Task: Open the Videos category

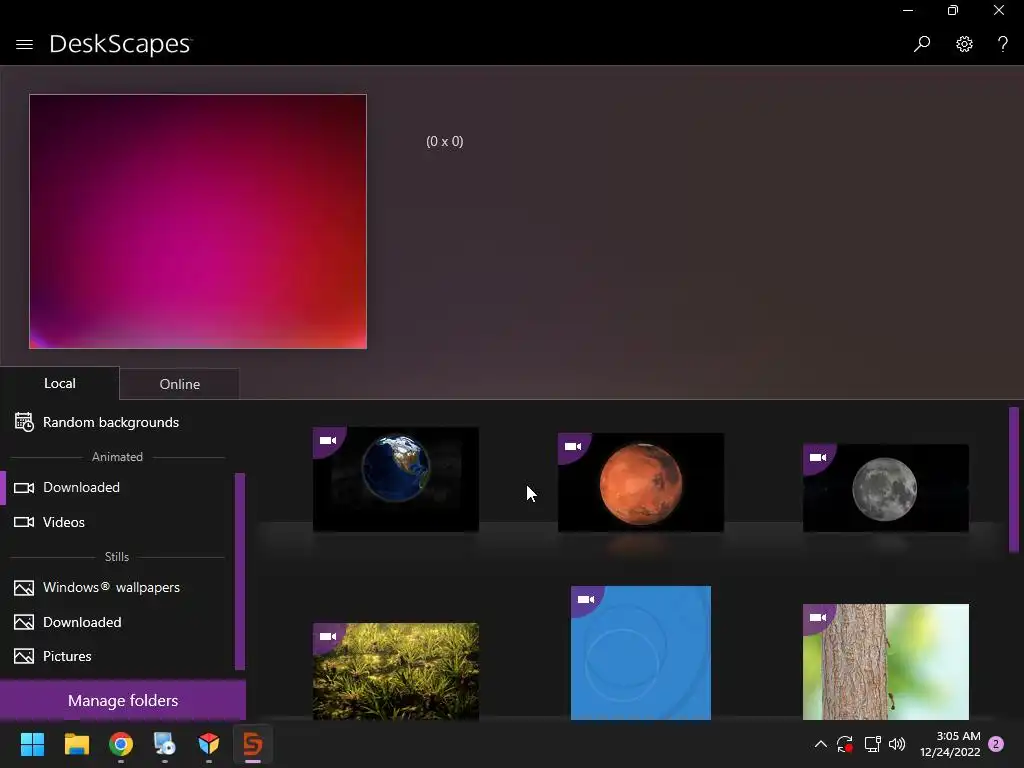Action: [64, 522]
